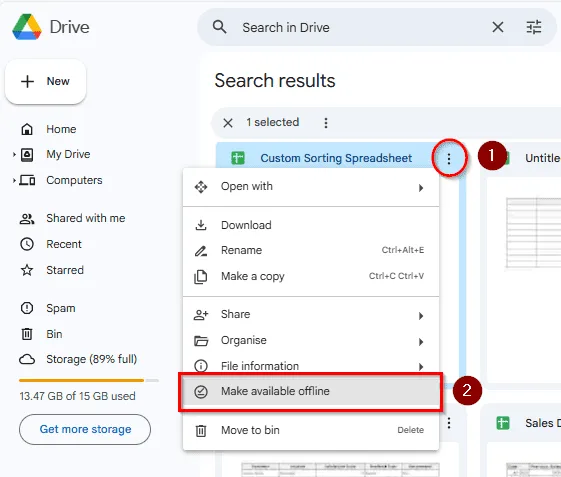Select Custom Sorting Spreadsheet file title
Screen dimensions: 561x477
[336, 158]
